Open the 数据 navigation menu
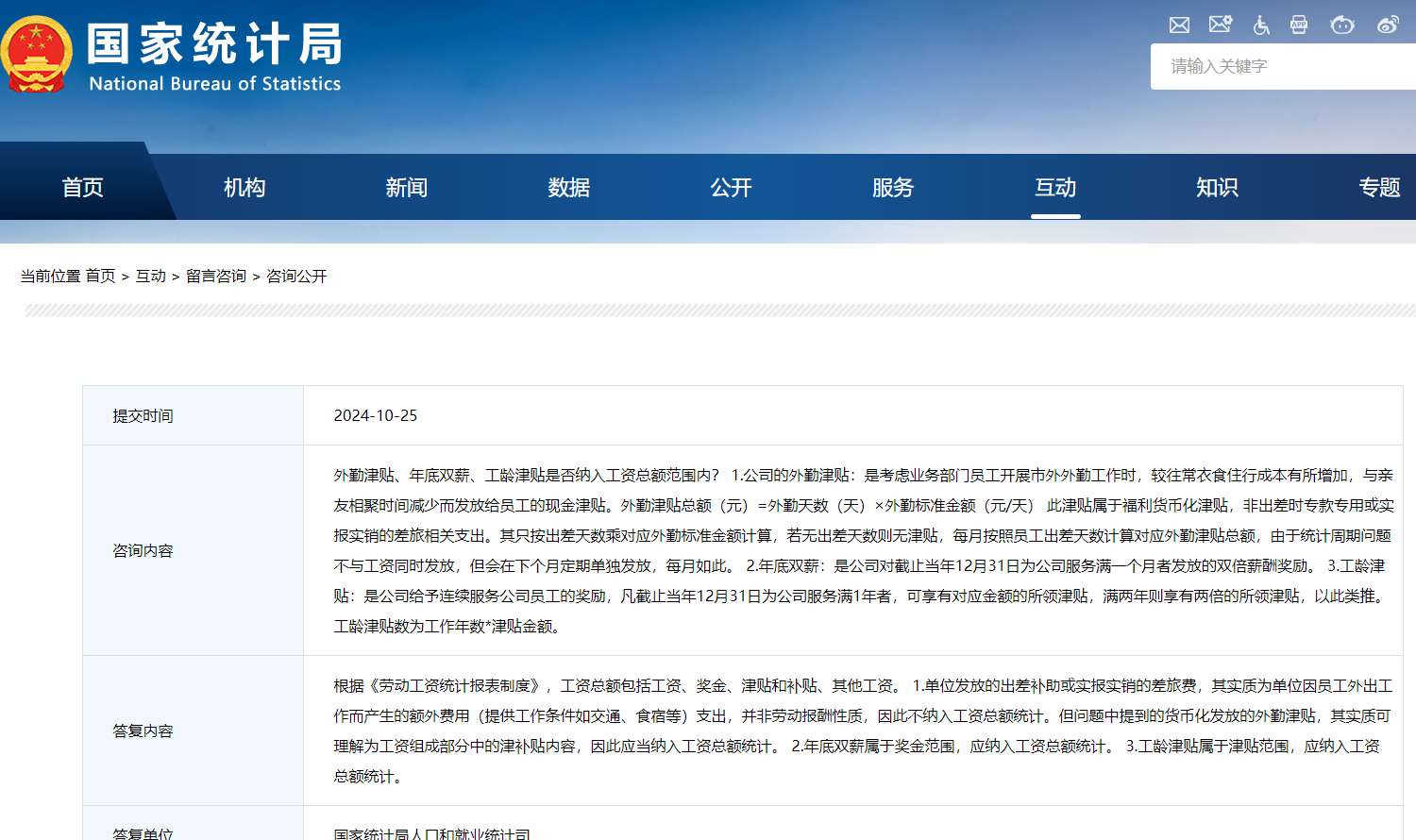Viewport: 1416px width, 840px height. click(x=569, y=187)
